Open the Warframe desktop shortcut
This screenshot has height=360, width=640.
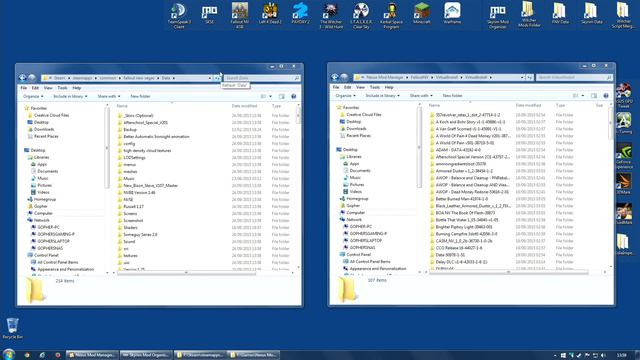[x=452, y=13]
